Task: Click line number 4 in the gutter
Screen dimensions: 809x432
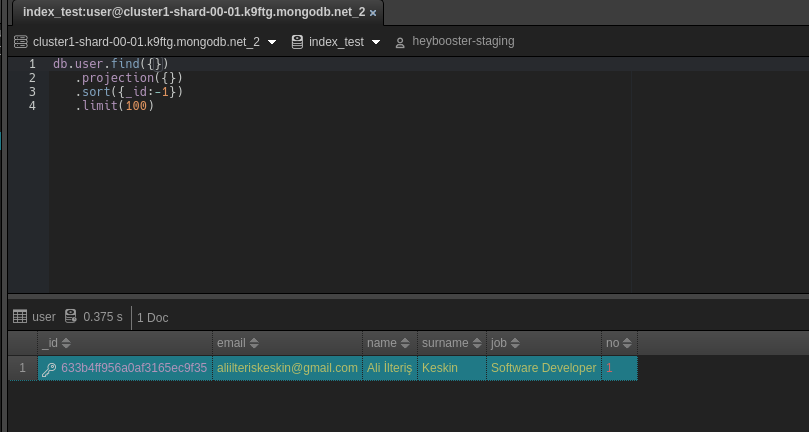Action: tap(32, 106)
